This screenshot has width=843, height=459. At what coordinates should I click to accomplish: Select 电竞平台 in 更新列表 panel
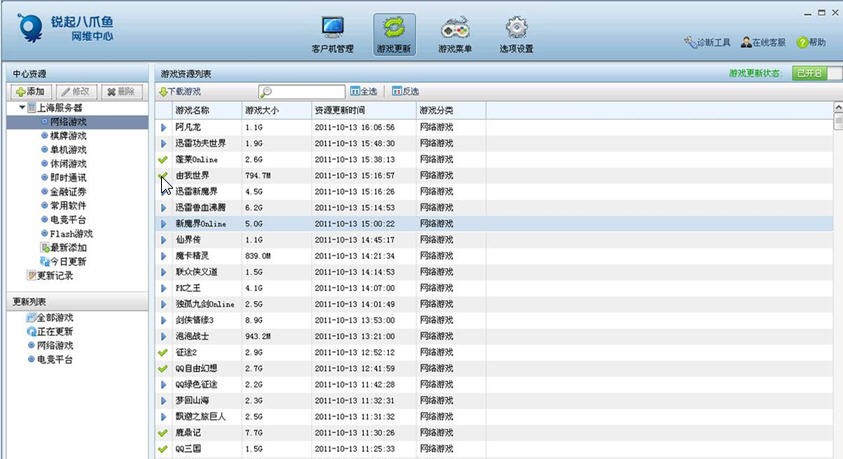54,360
